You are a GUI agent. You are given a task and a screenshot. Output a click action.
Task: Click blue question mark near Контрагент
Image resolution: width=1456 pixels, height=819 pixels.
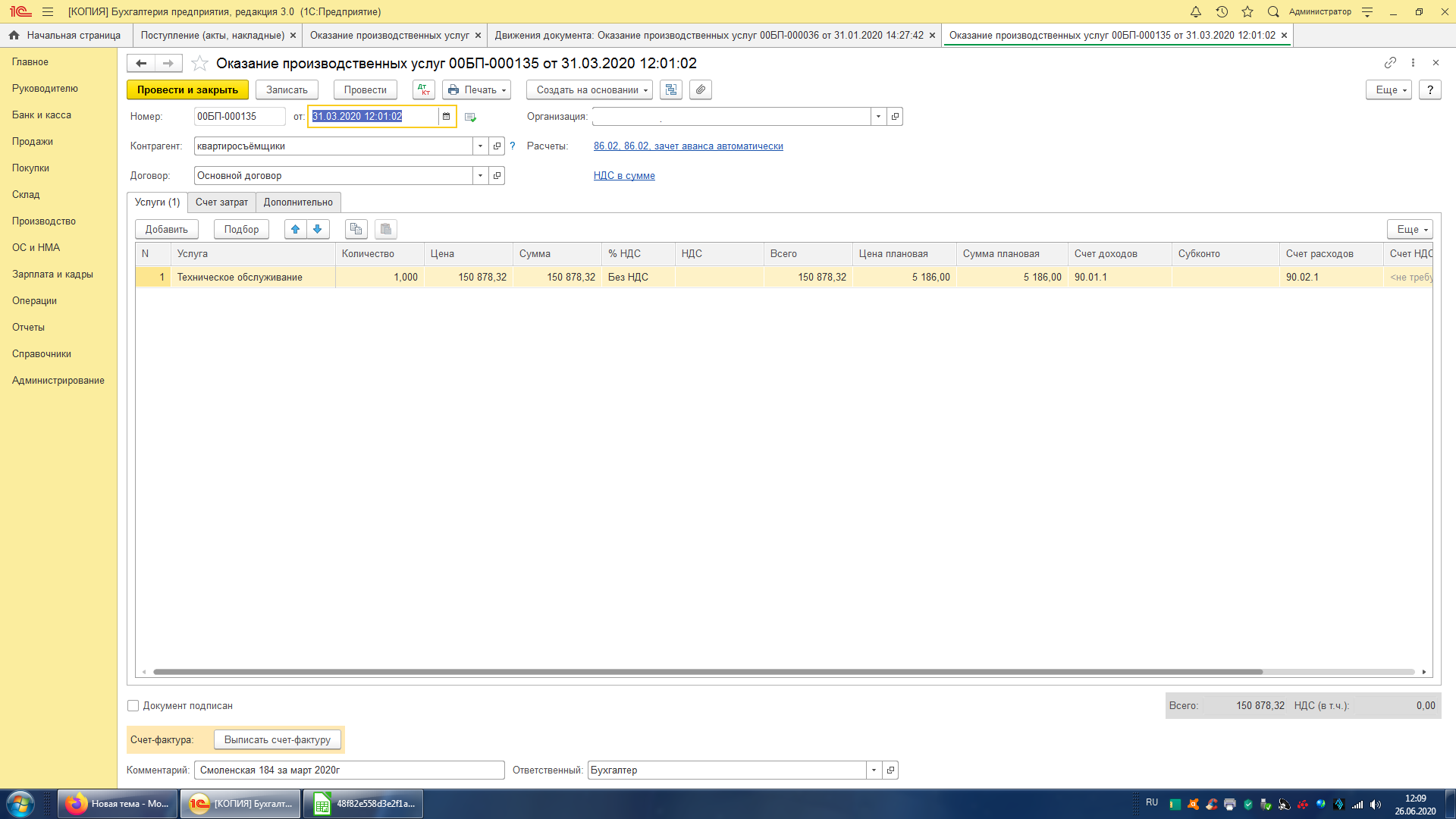pos(513,146)
